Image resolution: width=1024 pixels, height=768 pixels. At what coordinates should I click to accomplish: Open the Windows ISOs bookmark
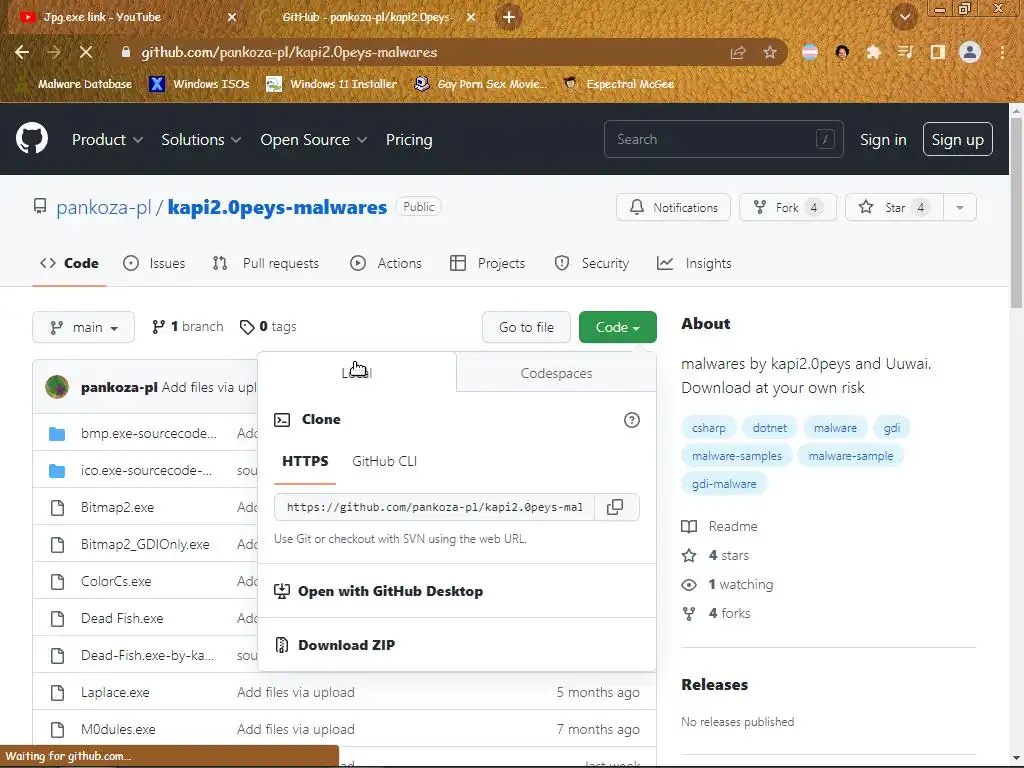click(x=199, y=84)
